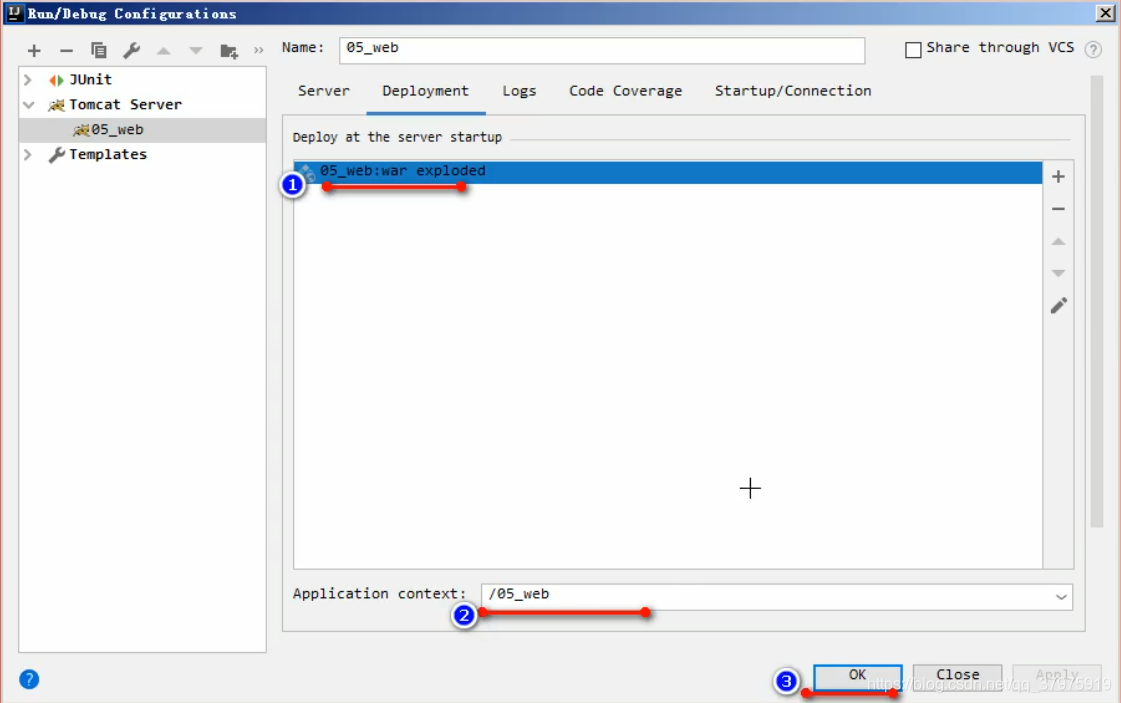
Task: Click the right vertical scrollbar
Action: click(x=1097, y=300)
